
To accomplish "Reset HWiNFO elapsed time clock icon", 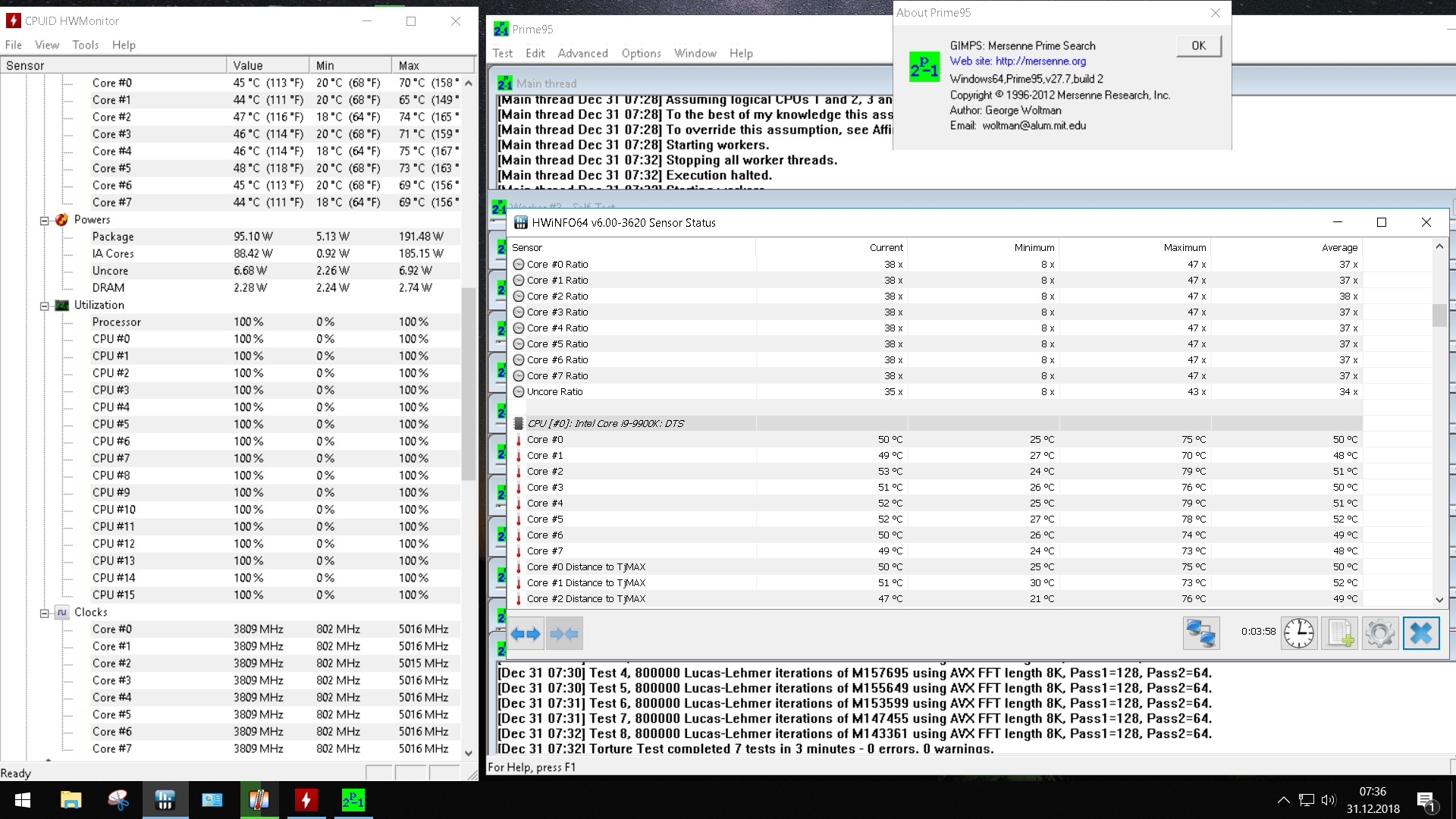I will pos(1299,633).
